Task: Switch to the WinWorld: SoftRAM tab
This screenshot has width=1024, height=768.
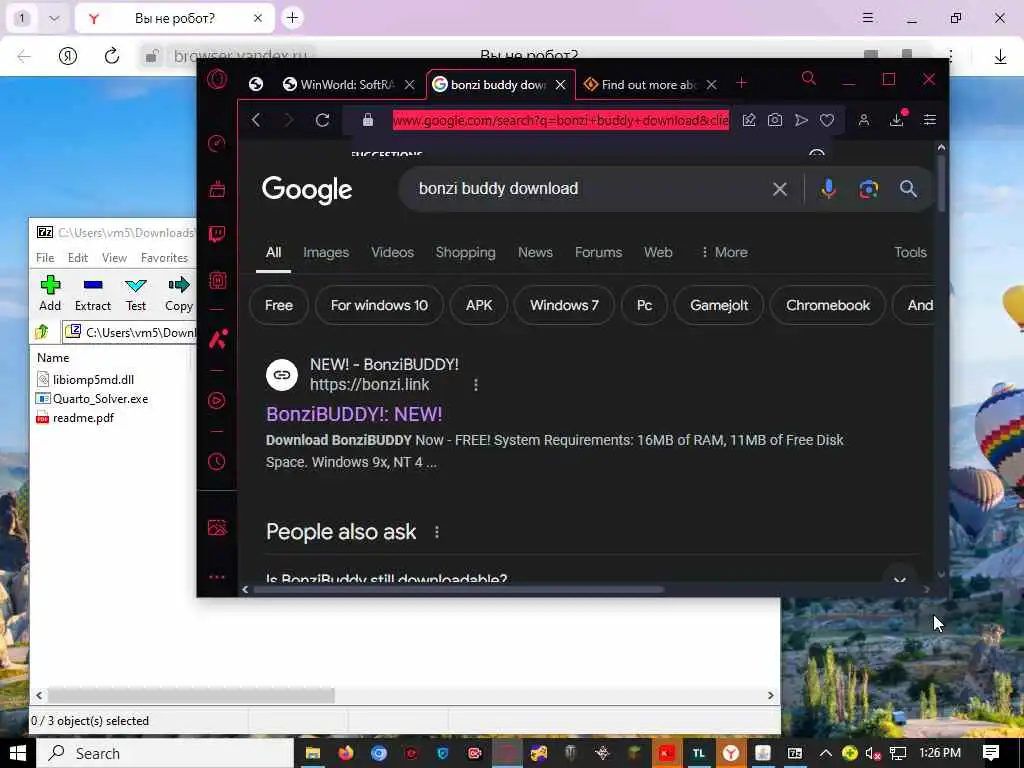Action: tap(348, 85)
